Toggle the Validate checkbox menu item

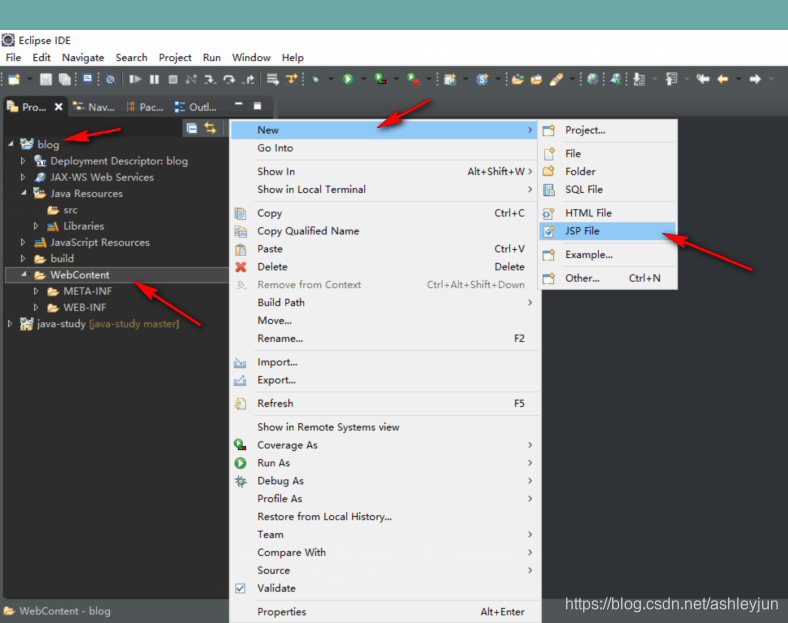240,588
